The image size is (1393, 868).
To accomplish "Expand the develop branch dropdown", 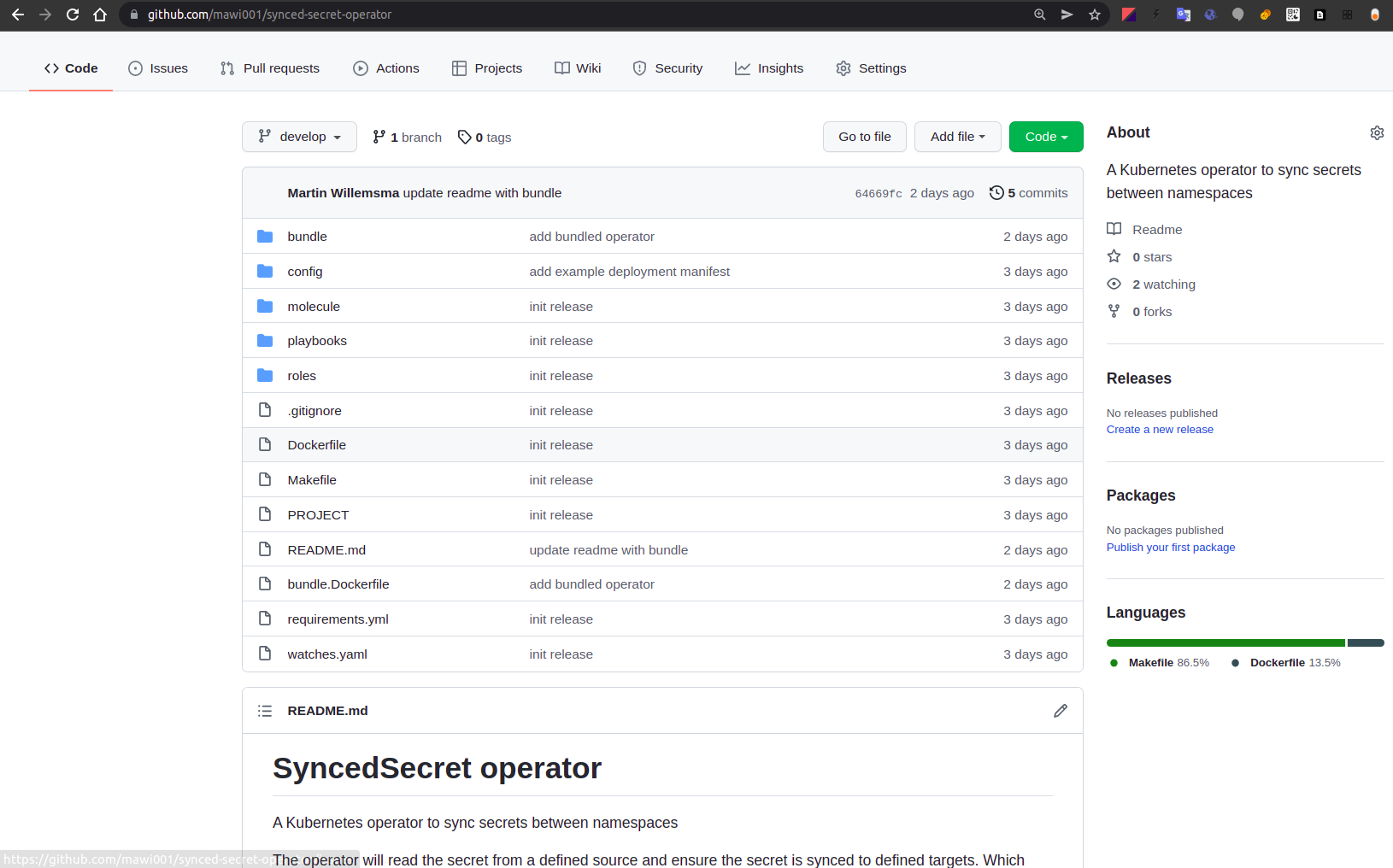I will 299,137.
